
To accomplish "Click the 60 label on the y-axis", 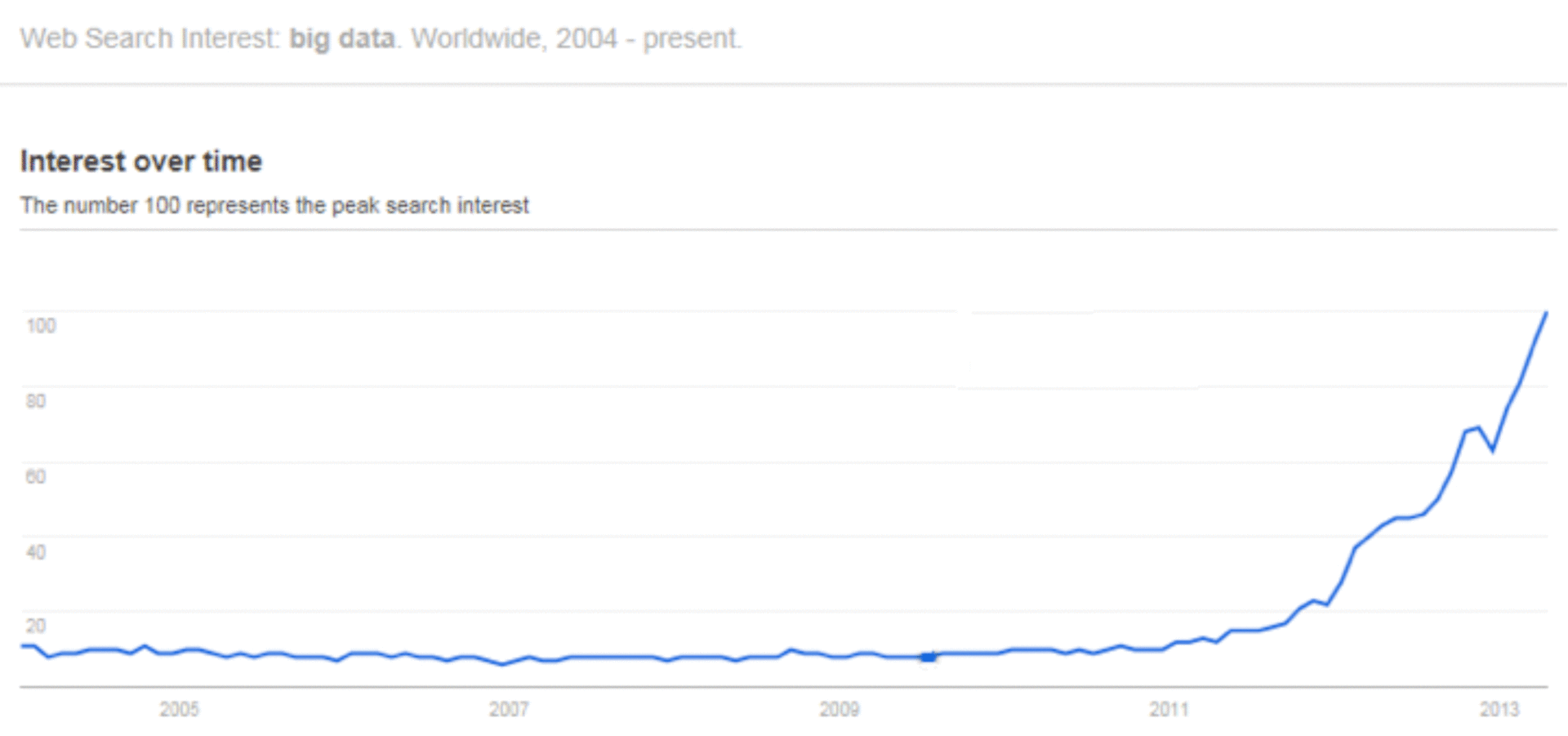I will [36, 476].
